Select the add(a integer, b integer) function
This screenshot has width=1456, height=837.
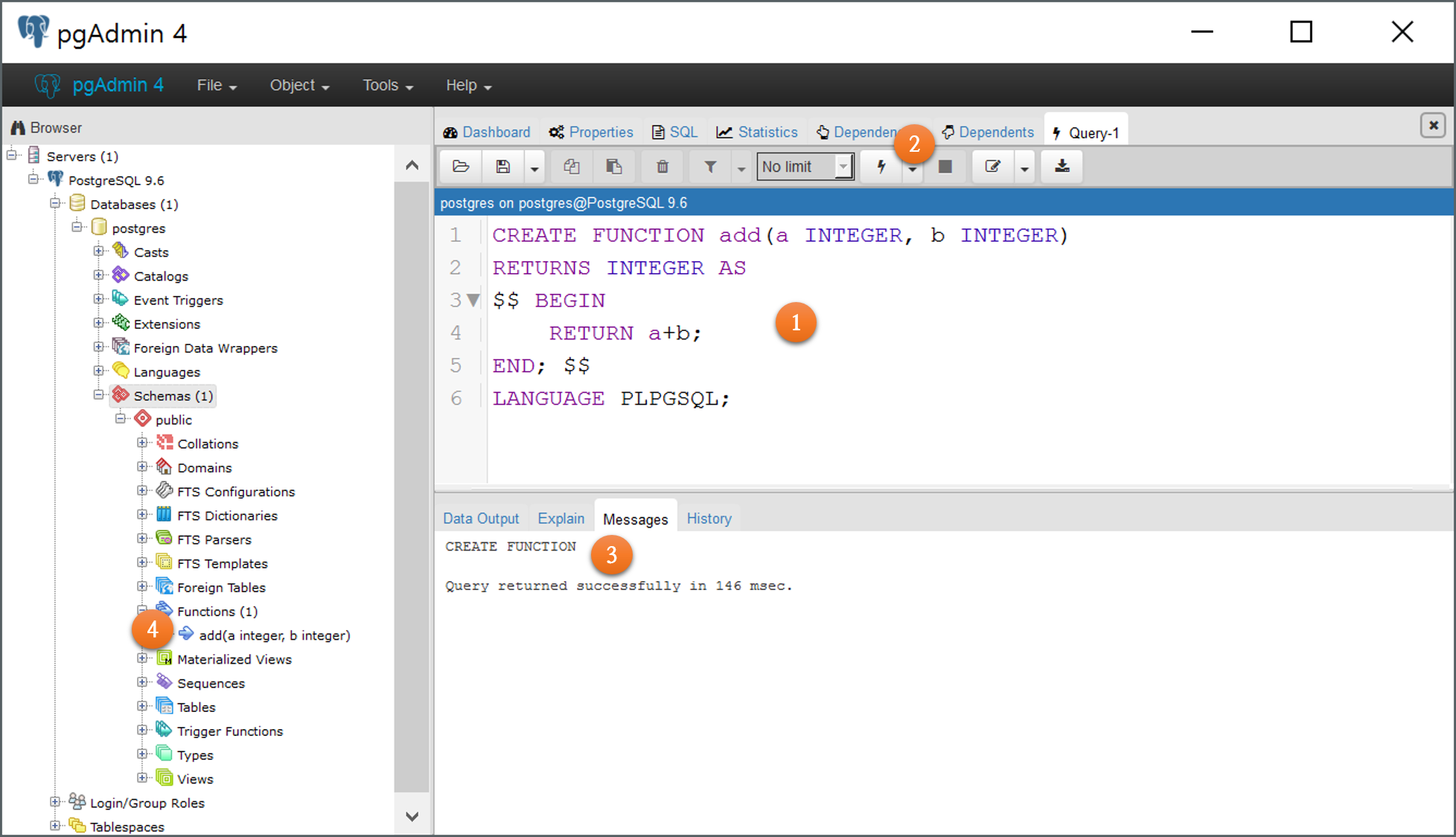coord(274,635)
